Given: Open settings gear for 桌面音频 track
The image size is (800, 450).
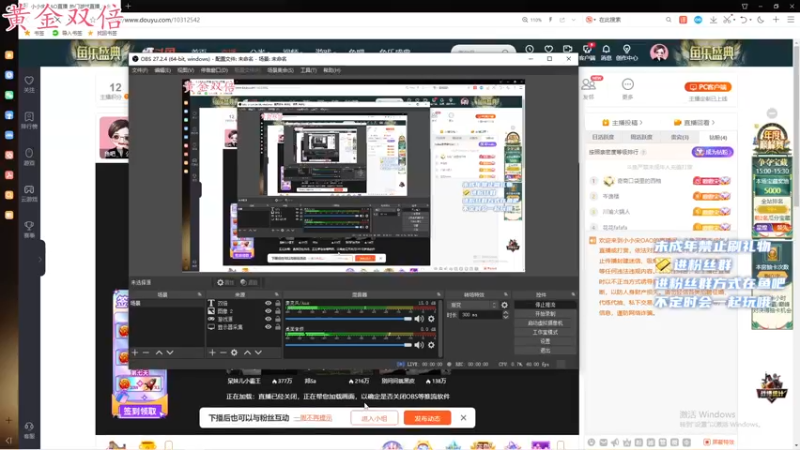Looking at the screenshot, I should pos(431,345).
